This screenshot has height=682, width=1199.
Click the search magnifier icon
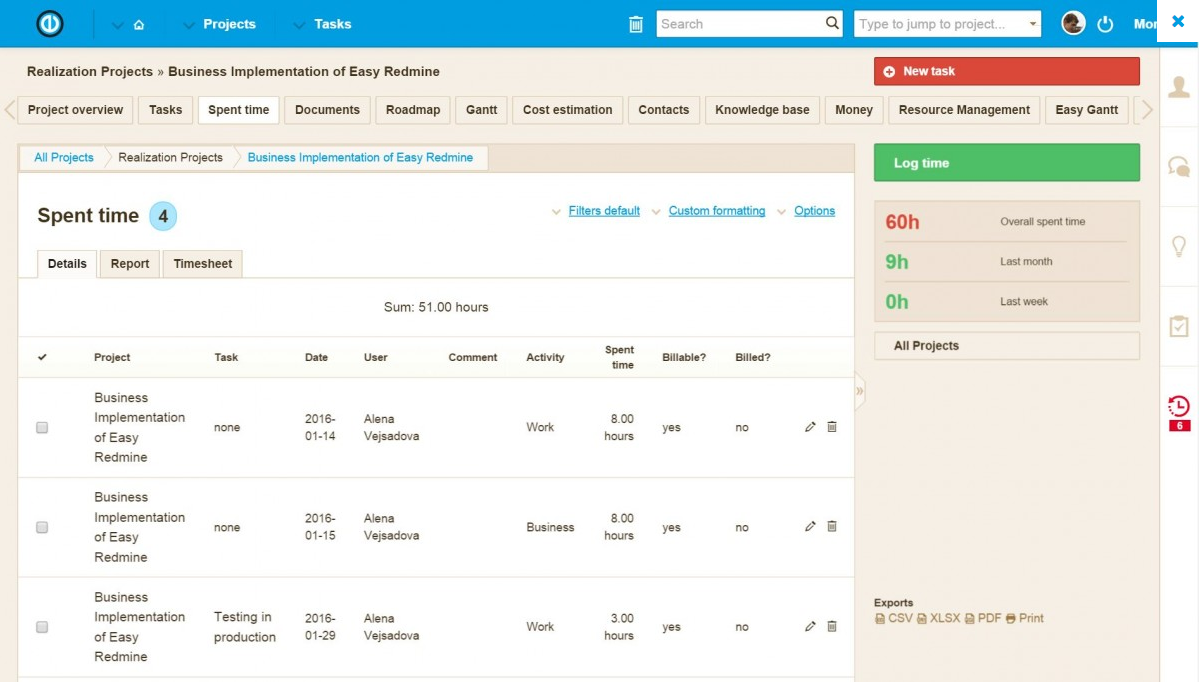pos(832,24)
